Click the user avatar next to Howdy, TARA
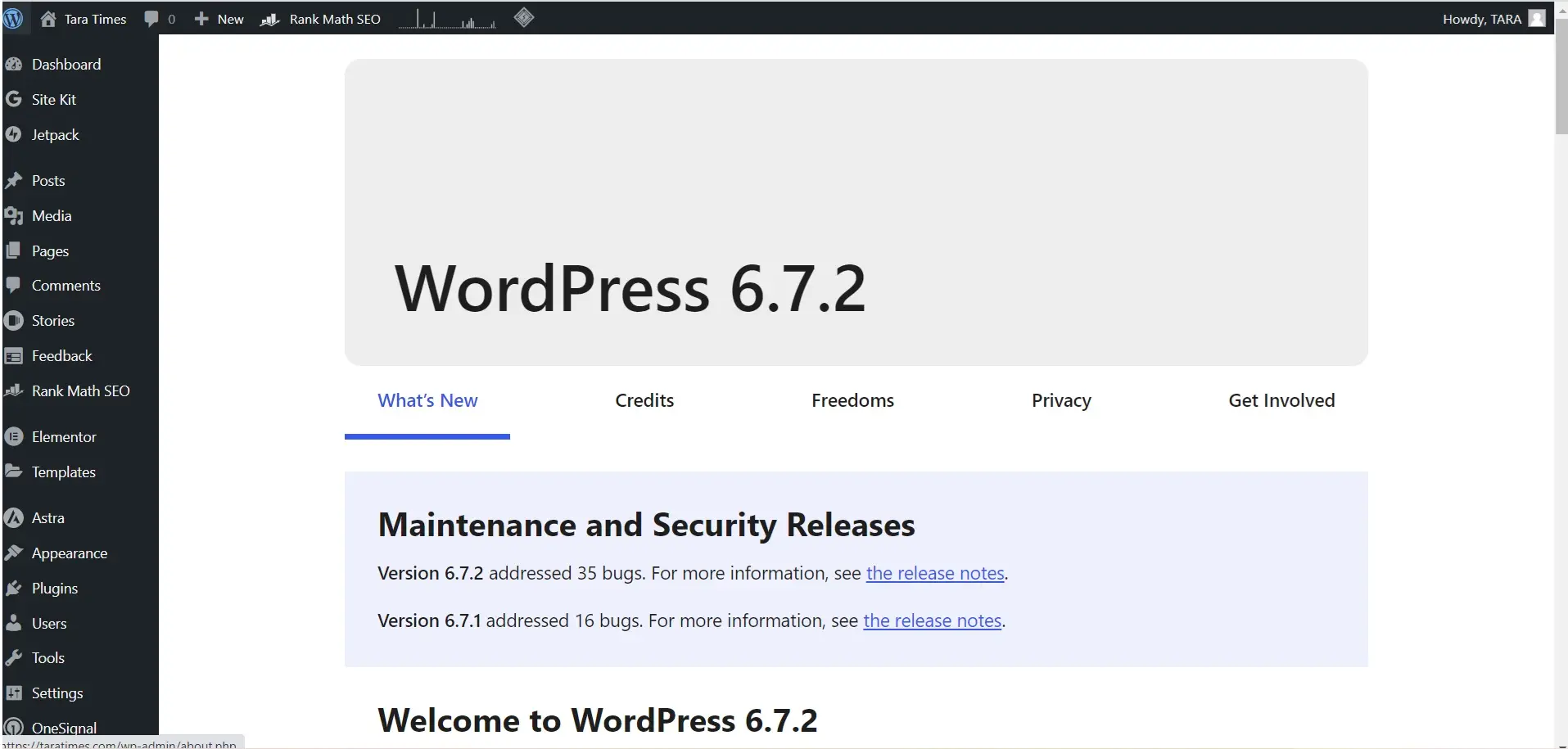 pyautogui.click(x=1537, y=18)
